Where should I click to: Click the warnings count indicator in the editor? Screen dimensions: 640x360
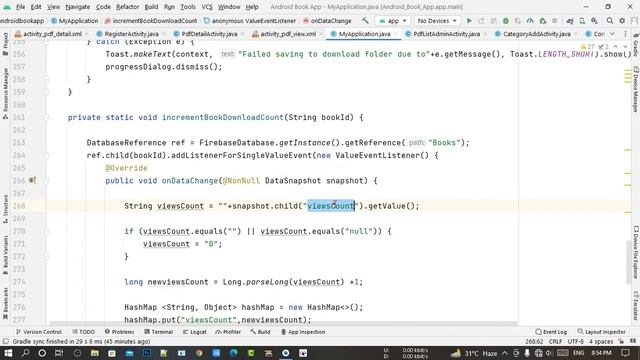(x=588, y=47)
